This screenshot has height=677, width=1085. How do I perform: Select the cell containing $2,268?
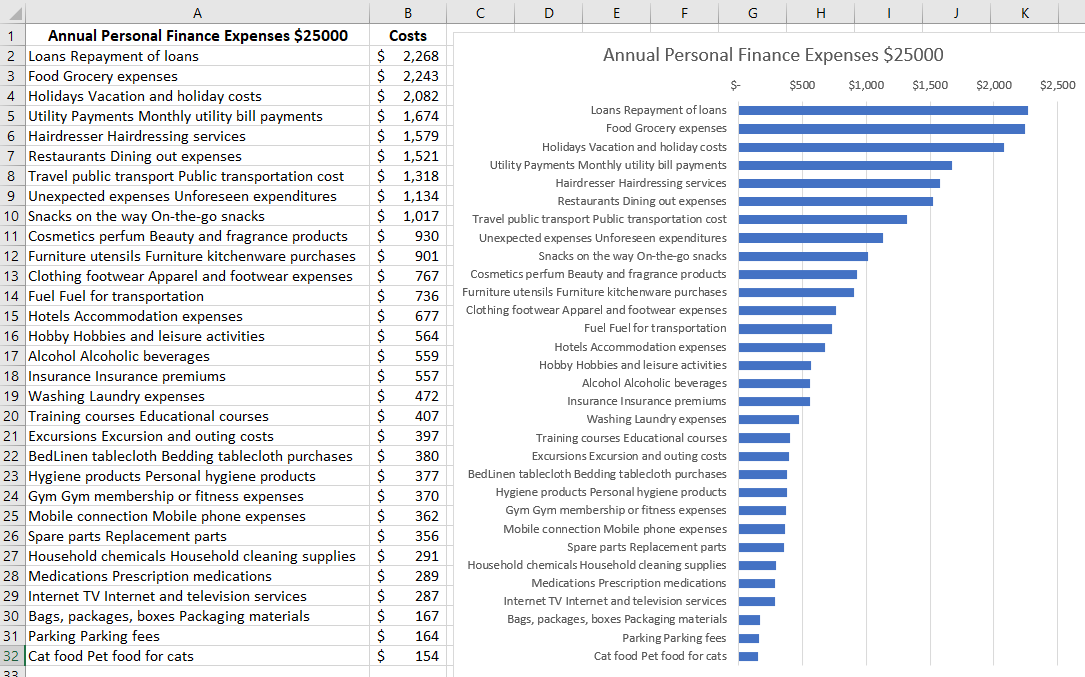click(x=408, y=55)
